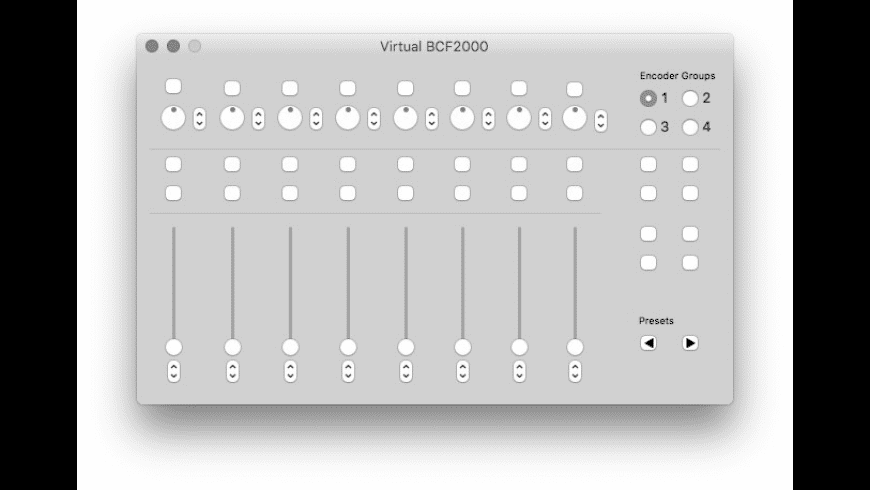The height and width of the screenshot is (490, 870).
Task: Click the stepper beside channel 7 knob
Action: pyautogui.click(x=545, y=119)
